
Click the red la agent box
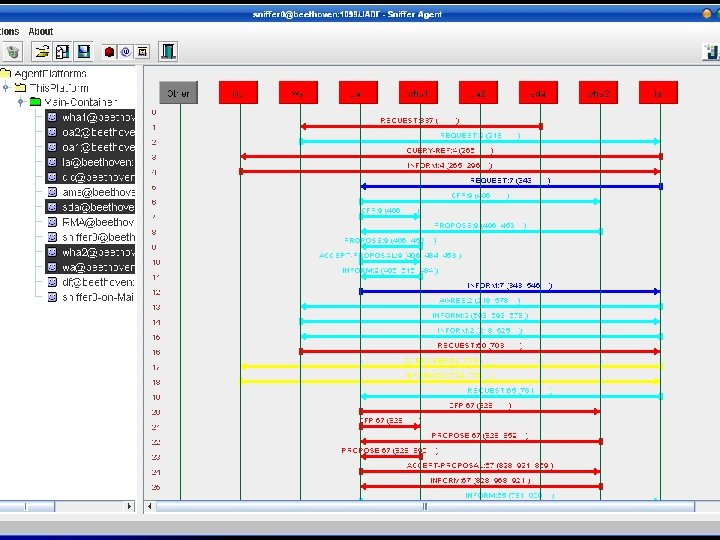click(x=658, y=93)
